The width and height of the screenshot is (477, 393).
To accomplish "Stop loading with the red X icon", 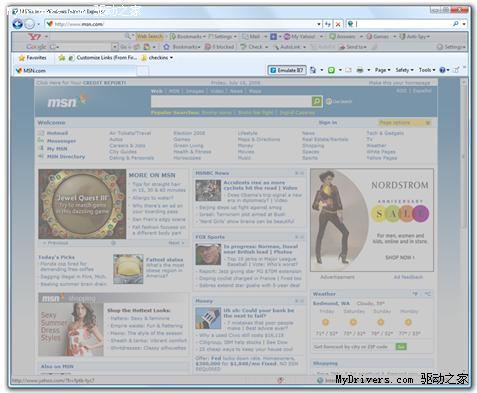I will 338,24.
